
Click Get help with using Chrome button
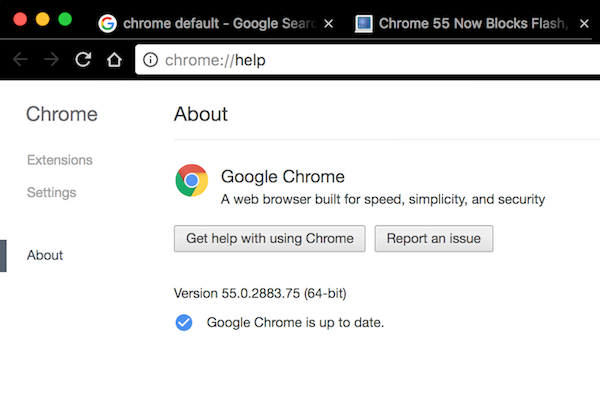(x=270, y=238)
